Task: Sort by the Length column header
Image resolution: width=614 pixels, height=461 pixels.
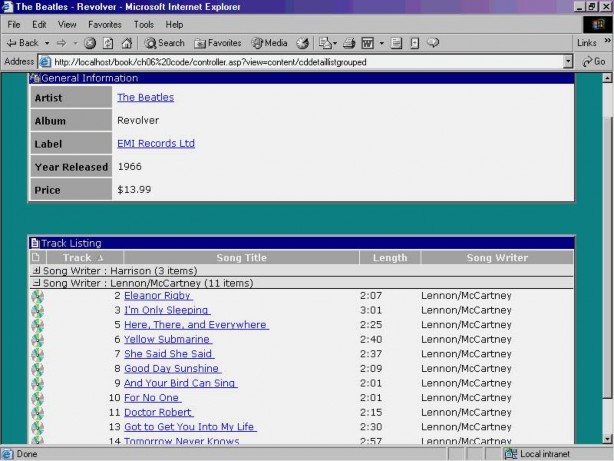Action: [389, 258]
